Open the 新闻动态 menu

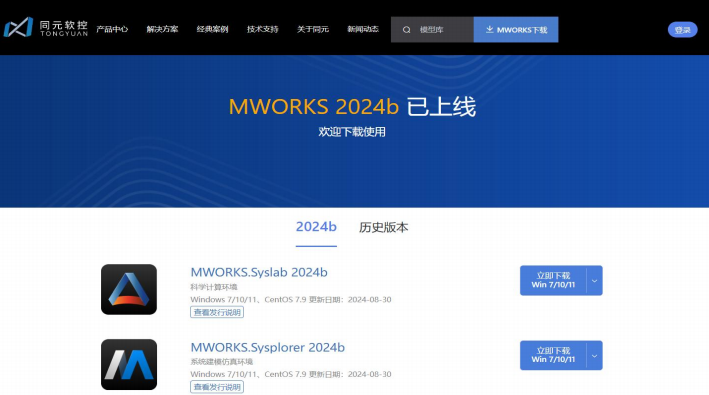tap(363, 29)
